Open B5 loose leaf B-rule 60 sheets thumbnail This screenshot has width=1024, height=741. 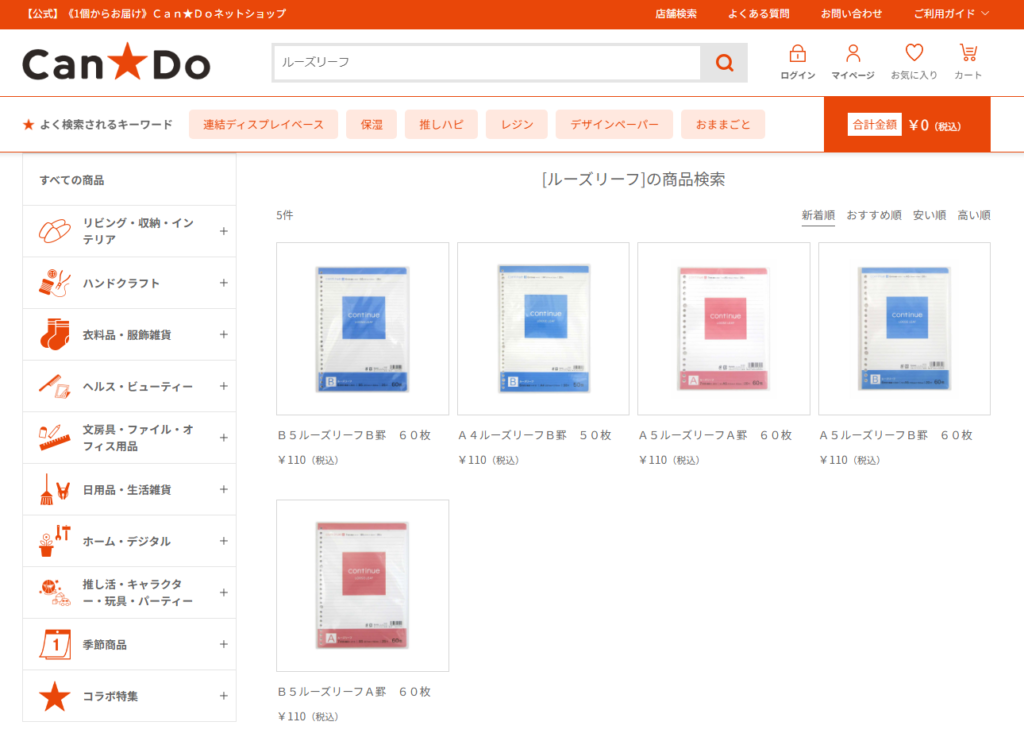click(x=362, y=328)
